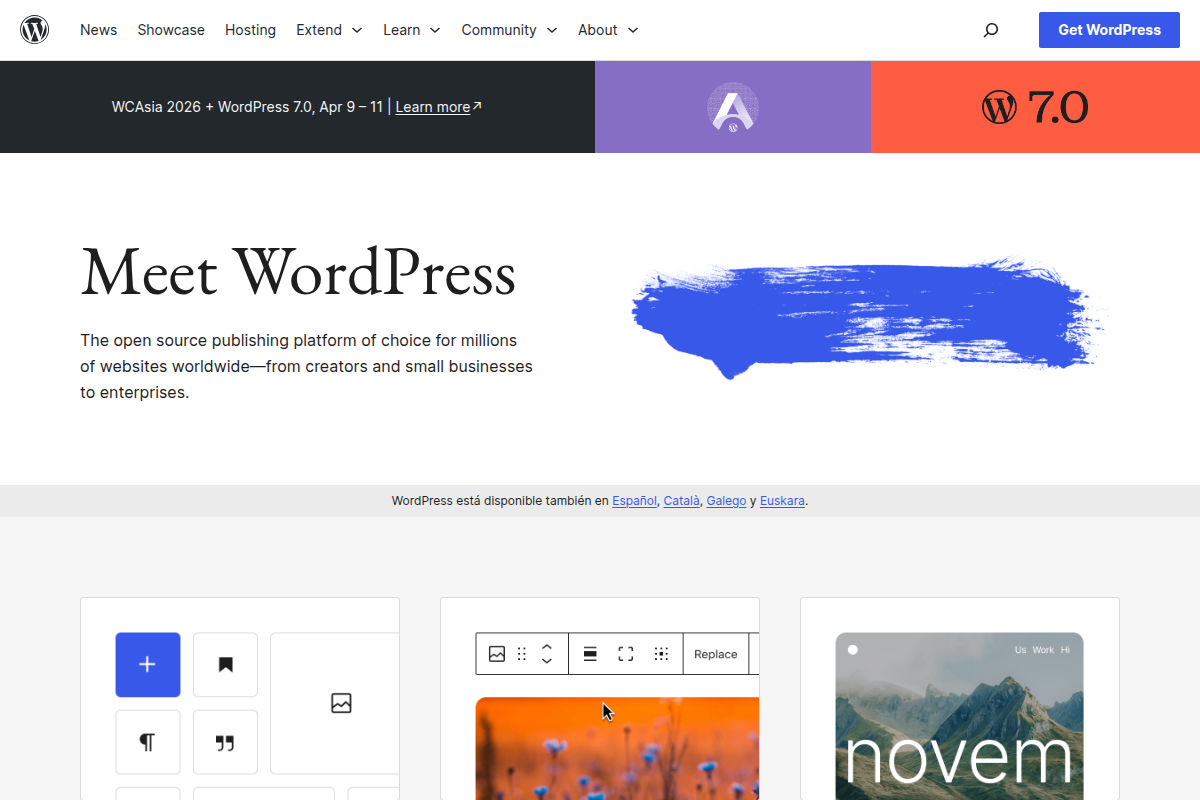The width and height of the screenshot is (1200, 800).
Task: Expand the Community dropdown menu
Action: (x=509, y=30)
